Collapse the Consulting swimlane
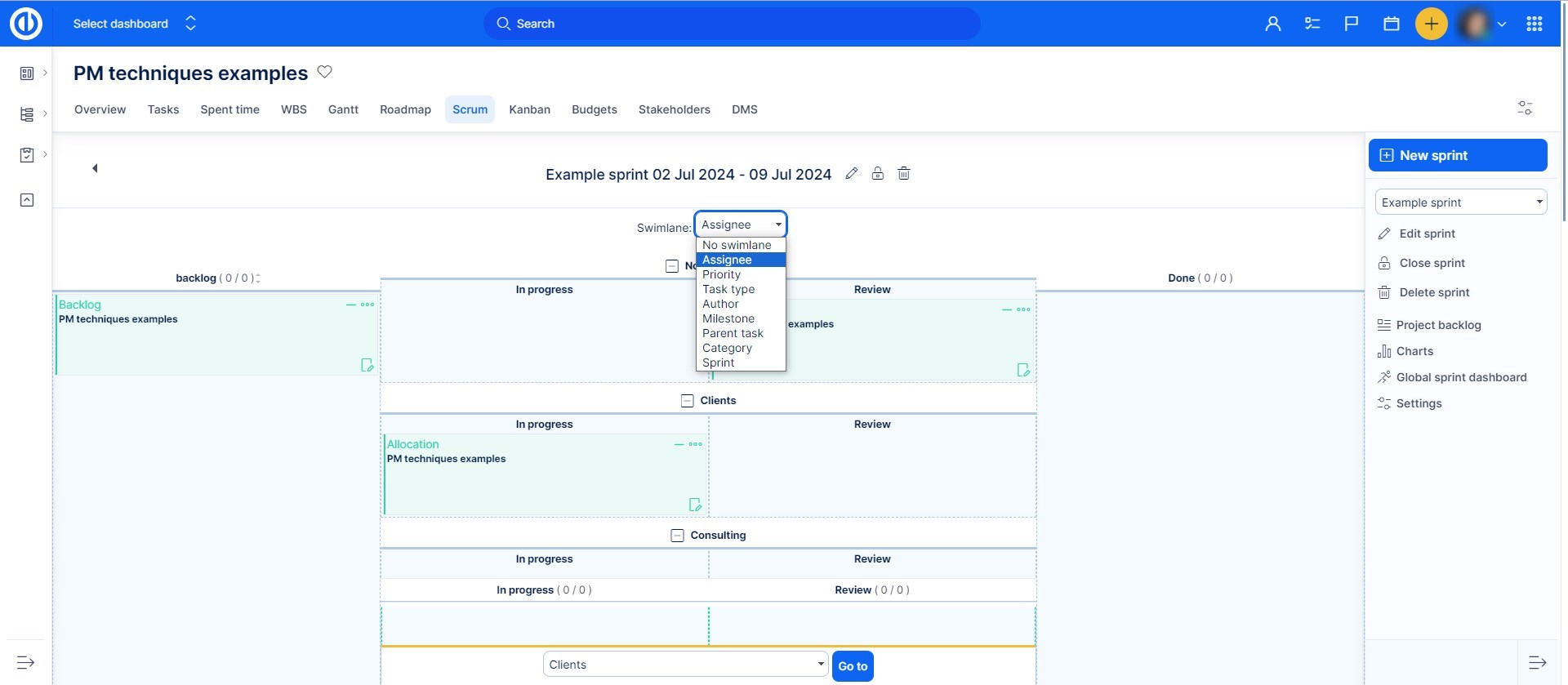 677,536
